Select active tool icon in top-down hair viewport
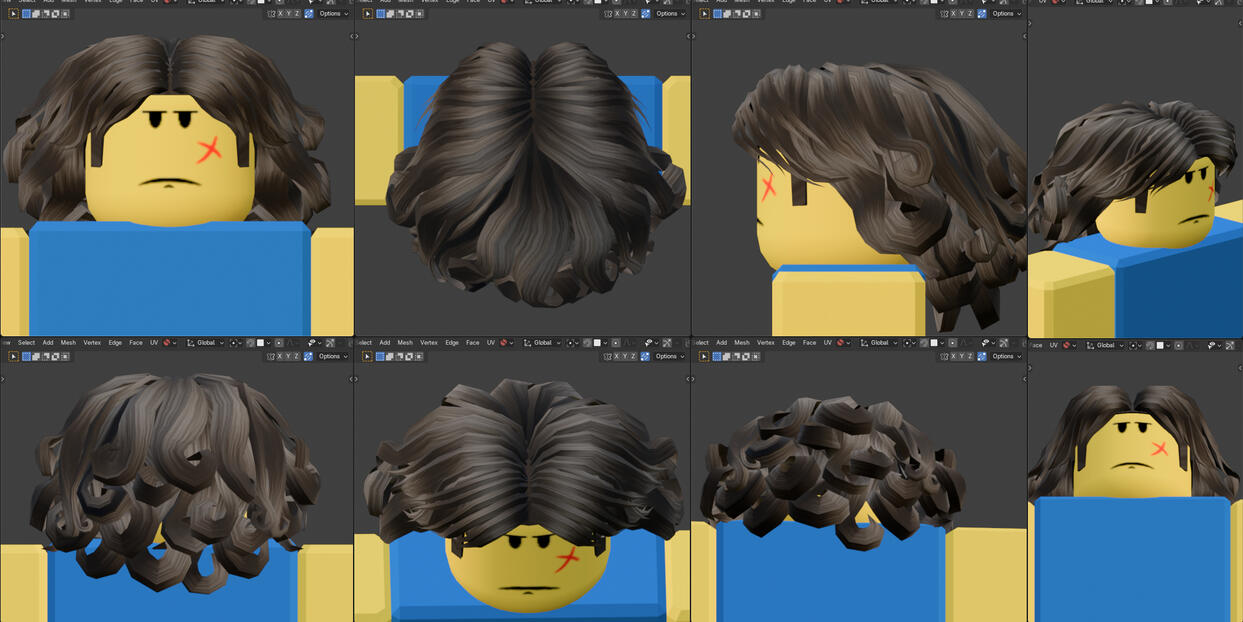The width and height of the screenshot is (1243, 622). click(x=367, y=14)
